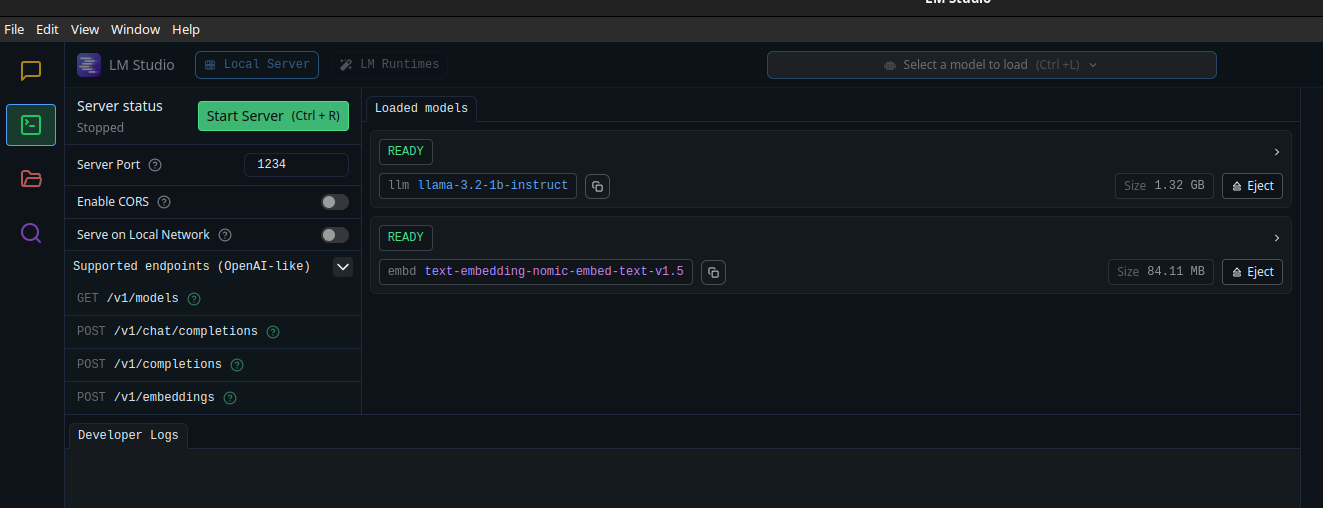Expand details of text-embedding-nomic model
Viewport: 1323px width, 508px height.
(1277, 238)
